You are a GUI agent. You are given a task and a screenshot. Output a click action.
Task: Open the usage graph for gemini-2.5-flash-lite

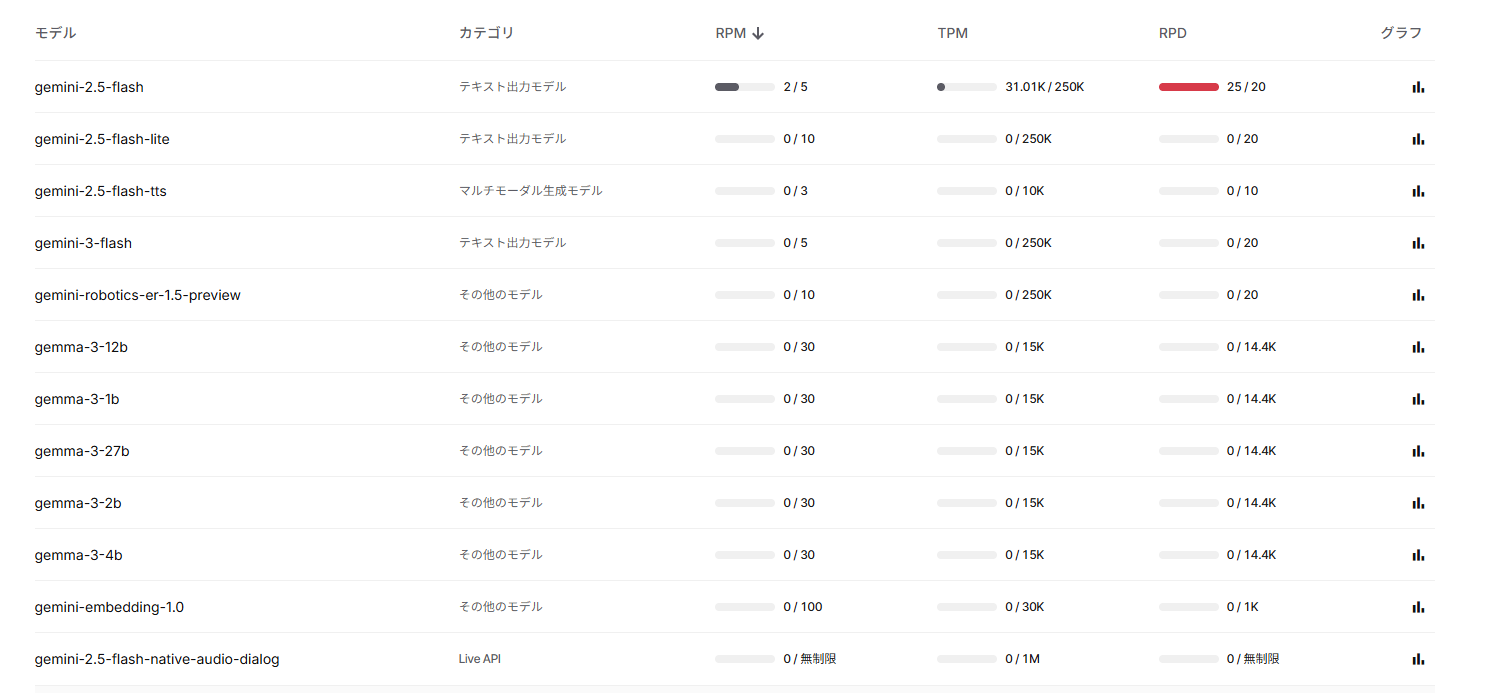[1418, 139]
